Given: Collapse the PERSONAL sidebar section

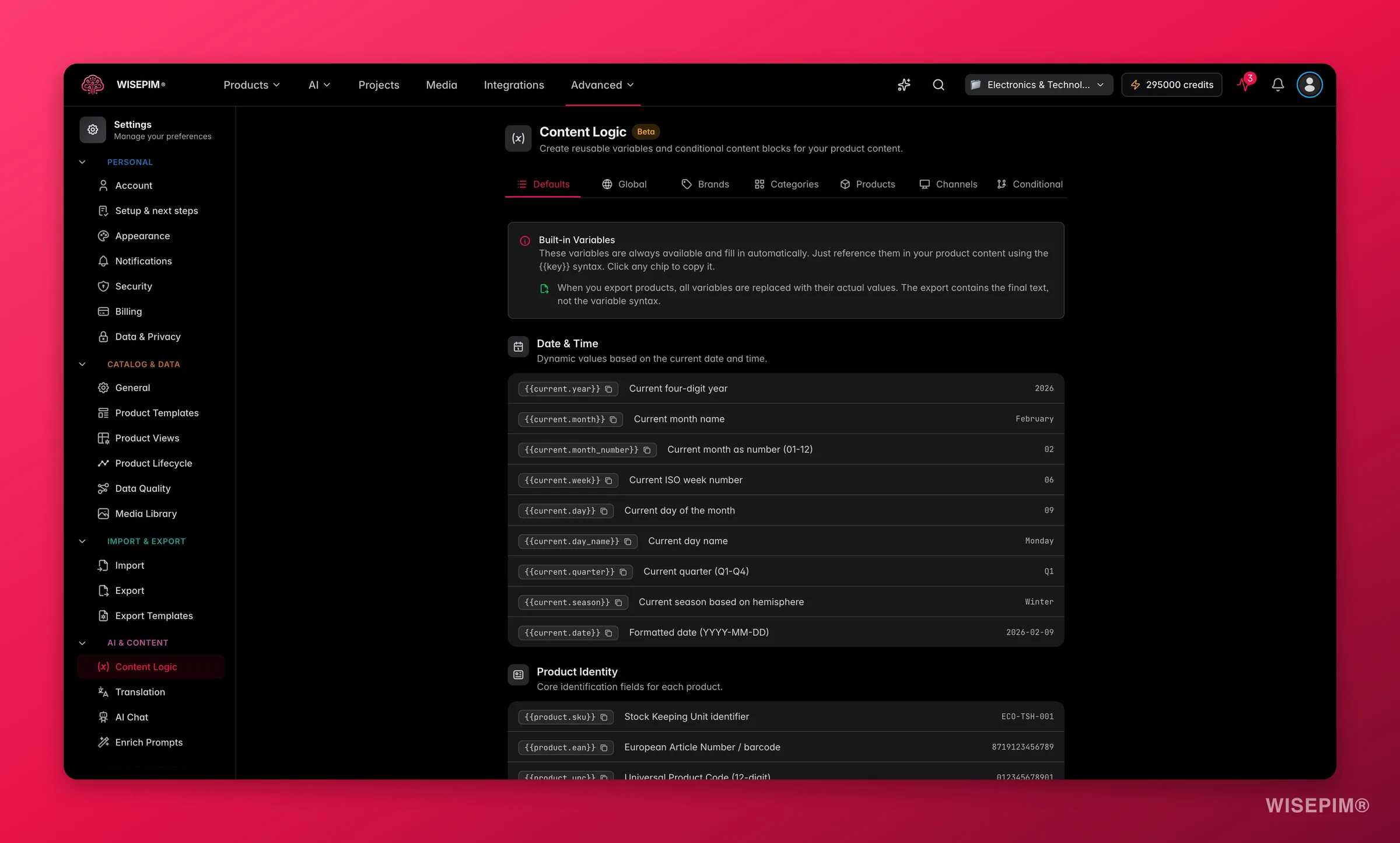Looking at the screenshot, I should coord(82,162).
